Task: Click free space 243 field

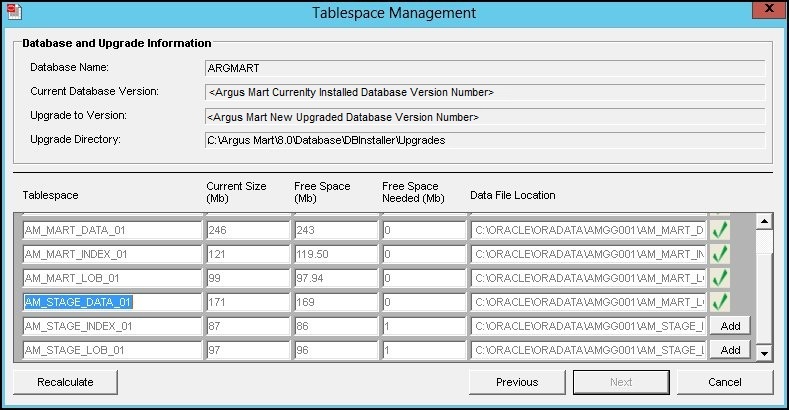Action: tap(336, 230)
